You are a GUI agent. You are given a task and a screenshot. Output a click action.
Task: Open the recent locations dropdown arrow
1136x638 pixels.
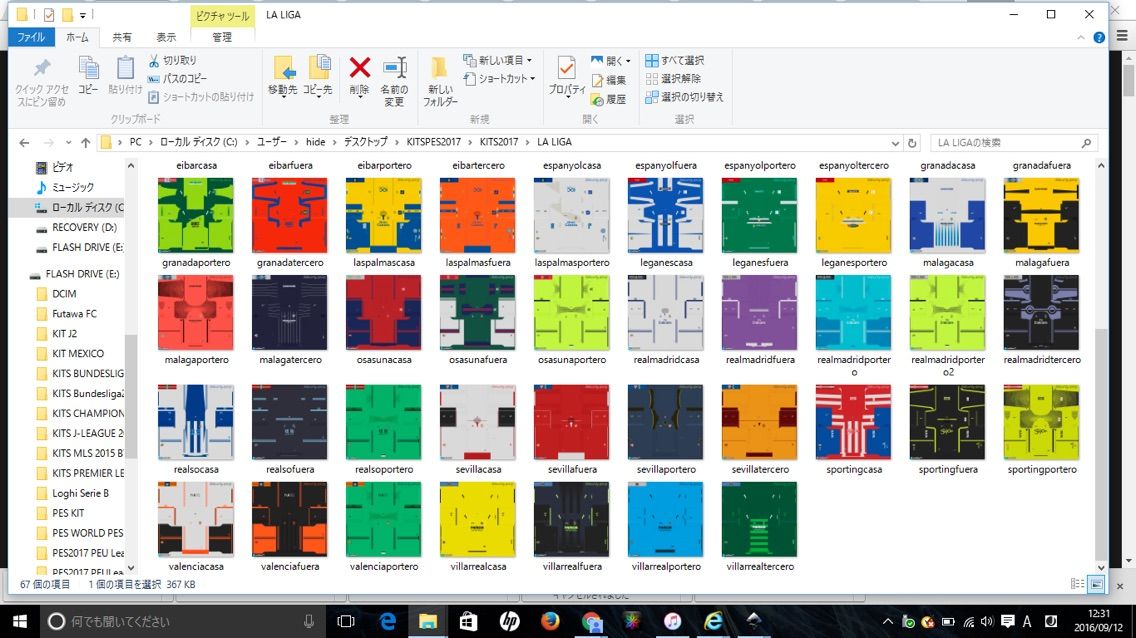[68, 143]
